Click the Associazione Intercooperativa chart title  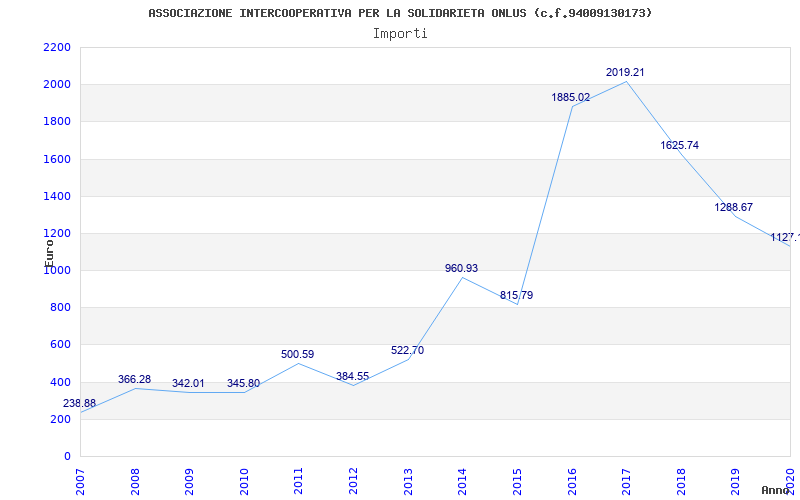pyautogui.click(x=400, y=13)
